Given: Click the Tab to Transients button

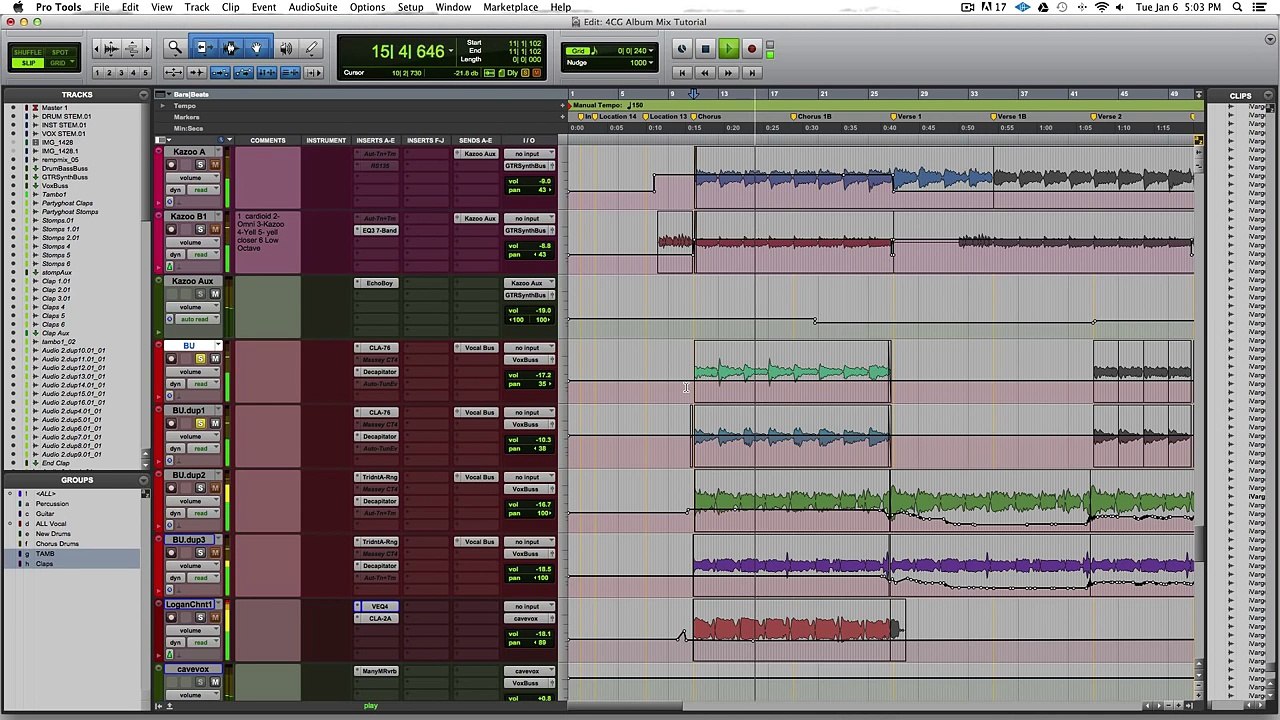Looking at the screenshot, I should (x=196, y=73).
